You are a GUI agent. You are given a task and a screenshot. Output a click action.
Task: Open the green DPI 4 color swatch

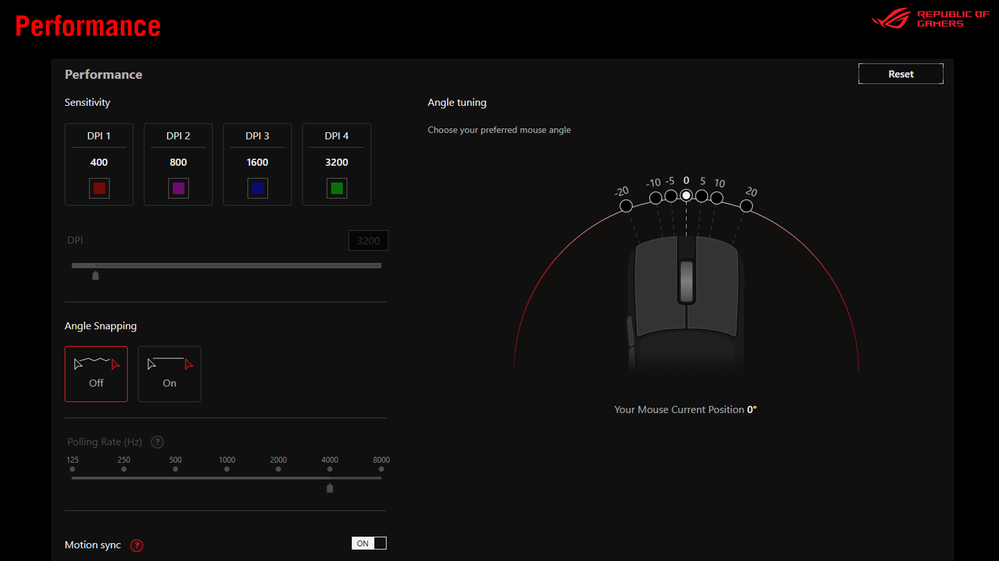pyautogui.click(x=336, y=188)
